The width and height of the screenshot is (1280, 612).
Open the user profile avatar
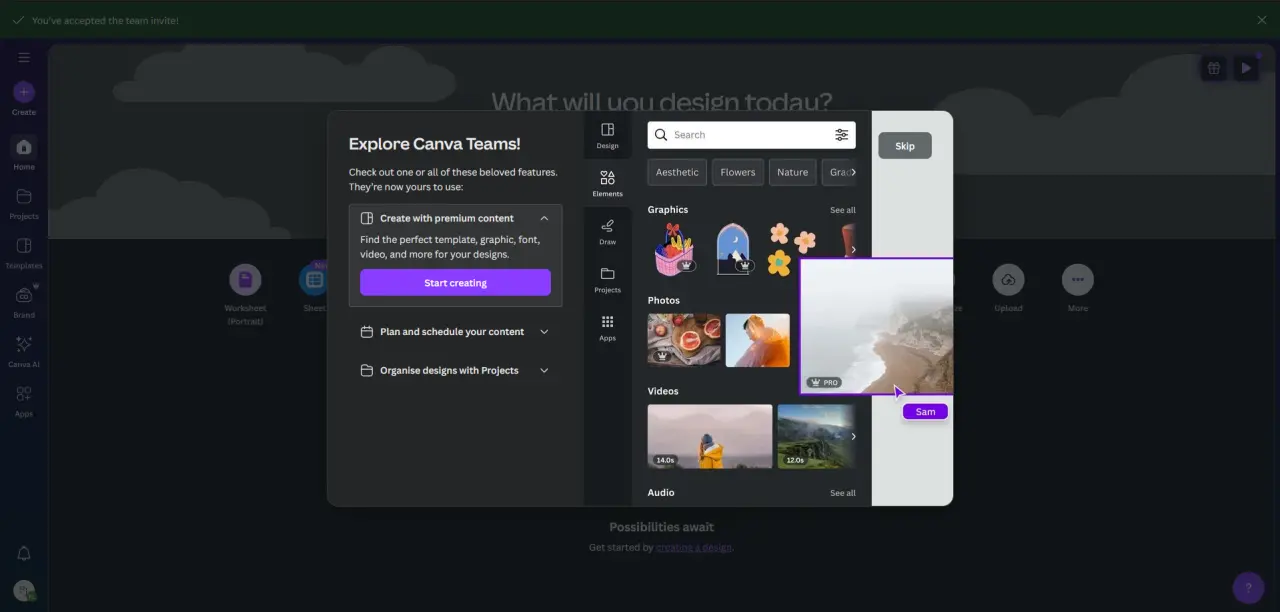pyautogui.click(x=24, y=591)
